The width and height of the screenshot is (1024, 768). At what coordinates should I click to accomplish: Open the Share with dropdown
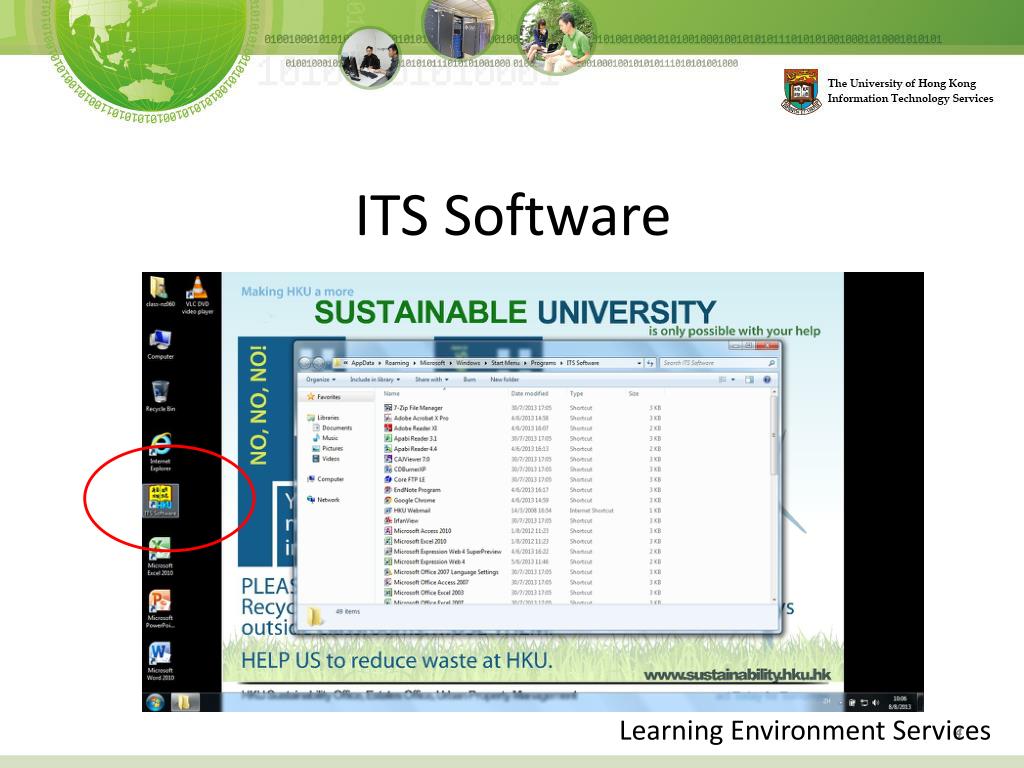pos(432,379)
